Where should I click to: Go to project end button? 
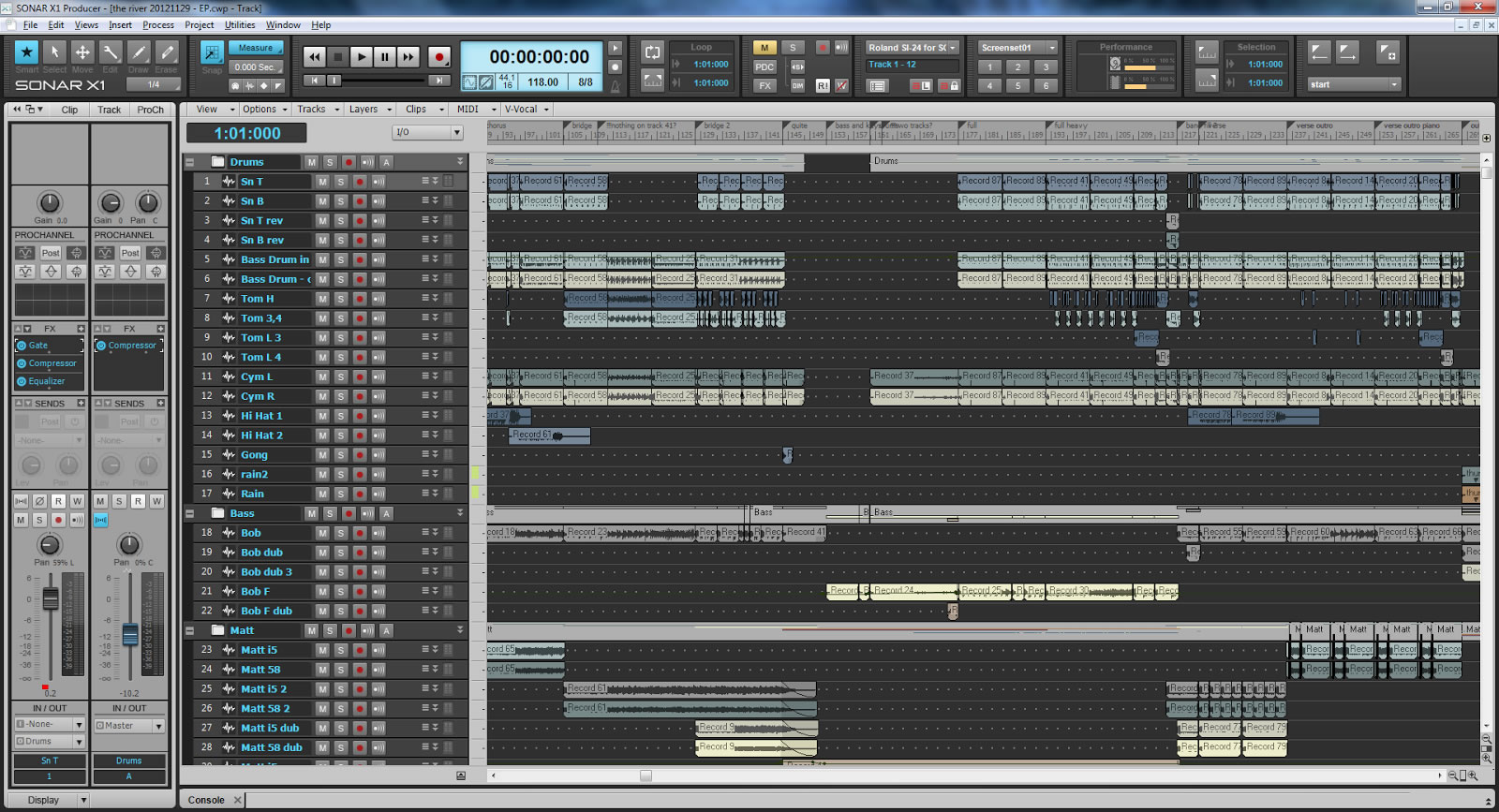point(439,81)
